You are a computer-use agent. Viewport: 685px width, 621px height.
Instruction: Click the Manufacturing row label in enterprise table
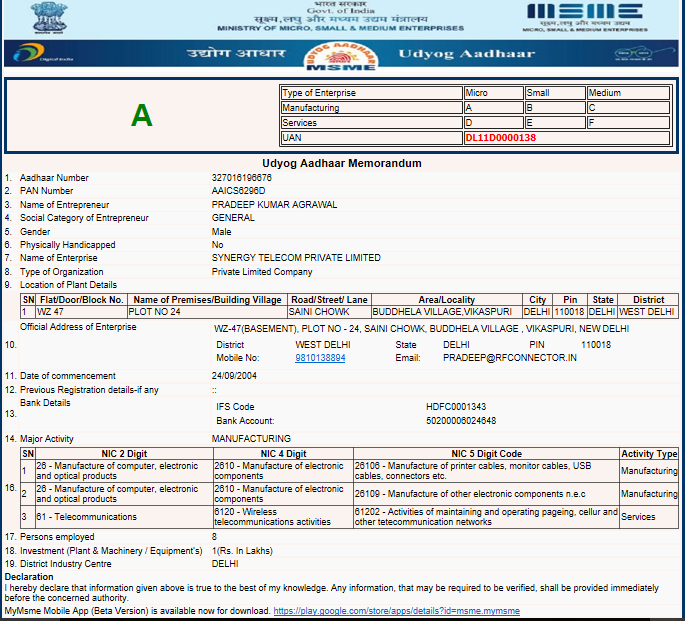(371, 108)
